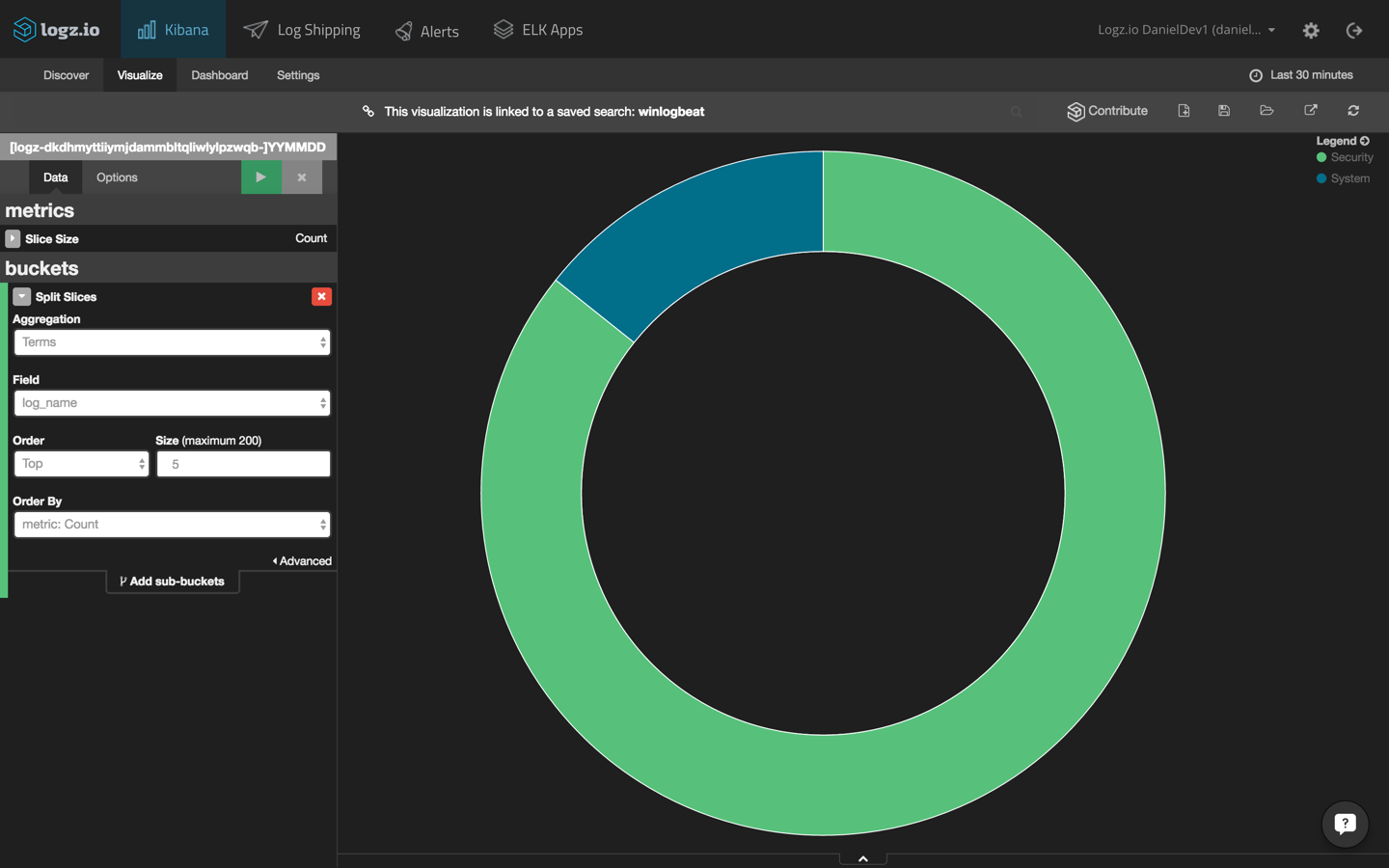Expand the Slice Size metric row
Screen dimensions: 1389x868
tap(12, 238)
